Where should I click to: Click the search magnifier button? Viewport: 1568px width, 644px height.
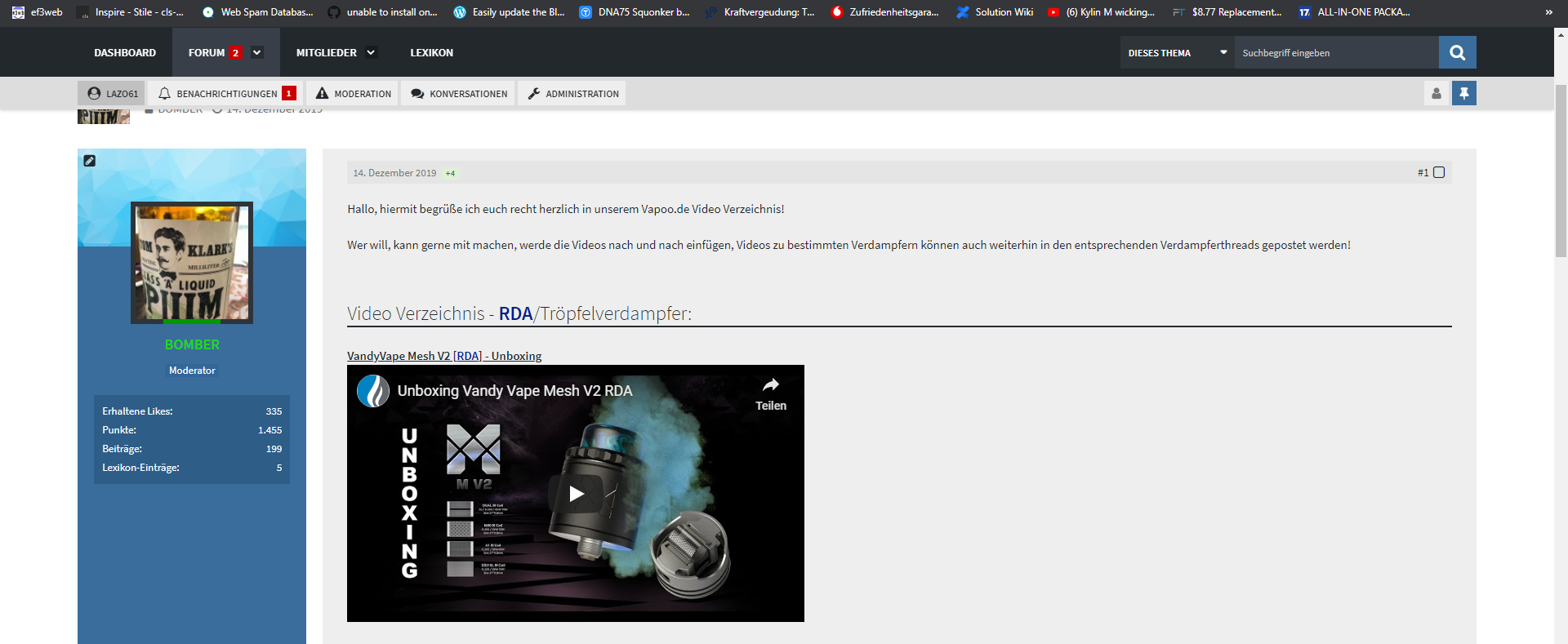tap(1457, 53)
